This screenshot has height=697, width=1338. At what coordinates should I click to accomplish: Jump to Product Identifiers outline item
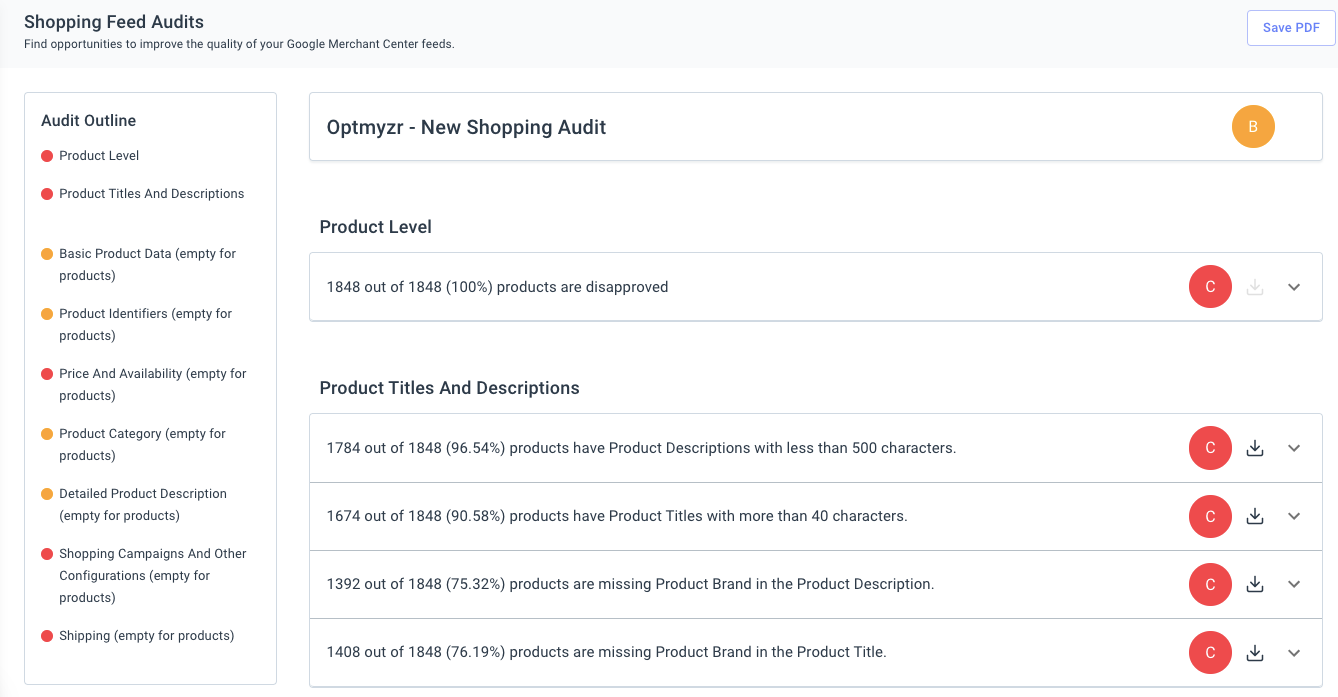(x=145, y=324)
